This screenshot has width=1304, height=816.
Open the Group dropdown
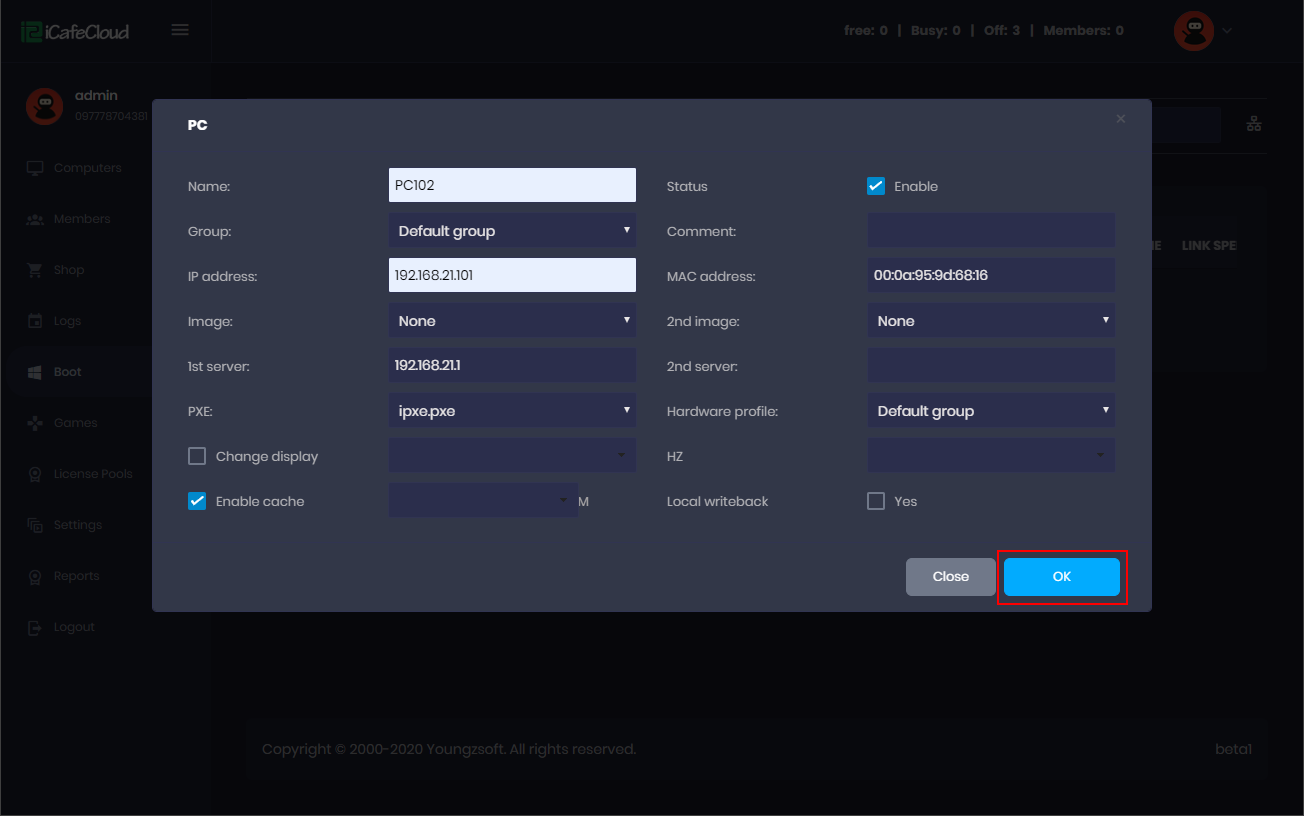(512, 231)
